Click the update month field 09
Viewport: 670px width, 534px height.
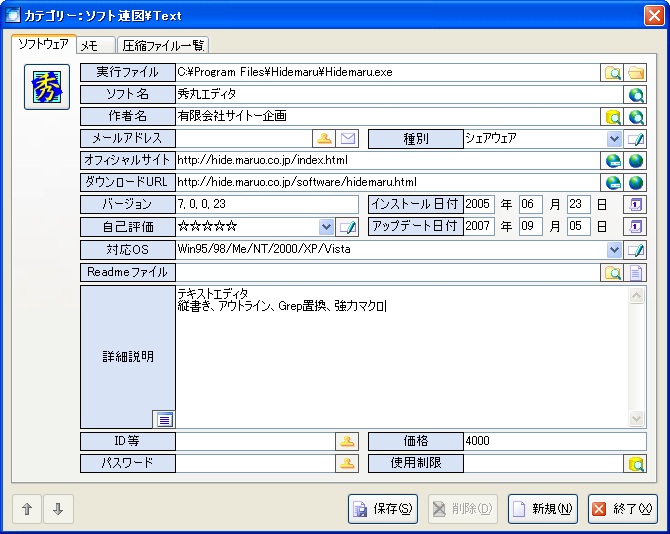click(x=531, y=226)
